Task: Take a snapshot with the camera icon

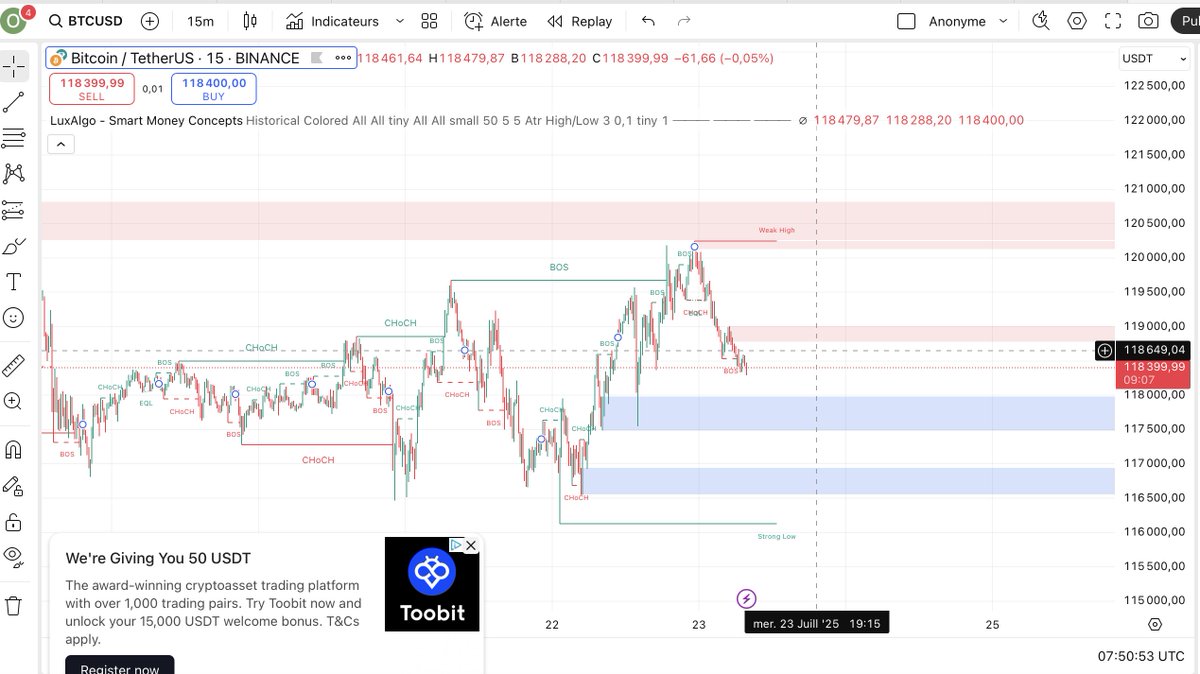Action: 1149,21
